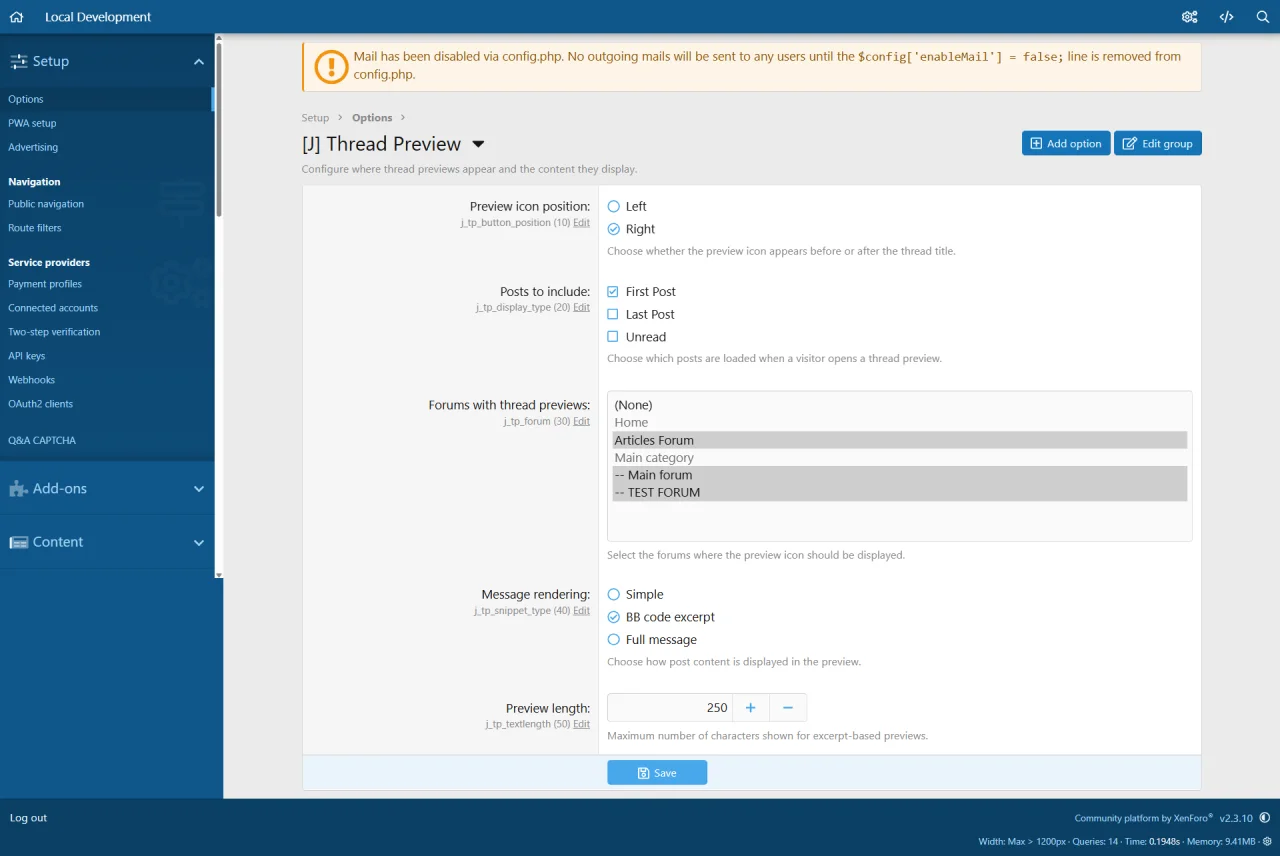The width and height of the screenshot is (1280, 856).
Task: Click the Content newspaper icon
Action: [x=18, y=542]
